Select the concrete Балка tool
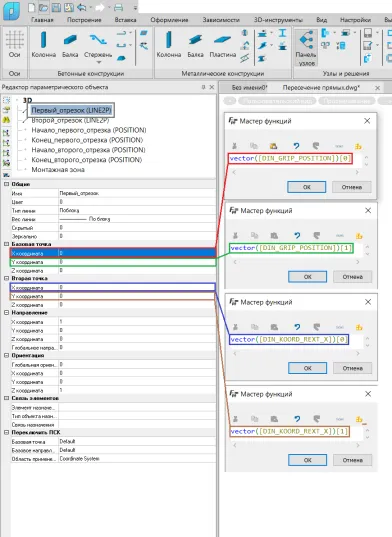Screen dimensions: 392x537 point(70,44)
